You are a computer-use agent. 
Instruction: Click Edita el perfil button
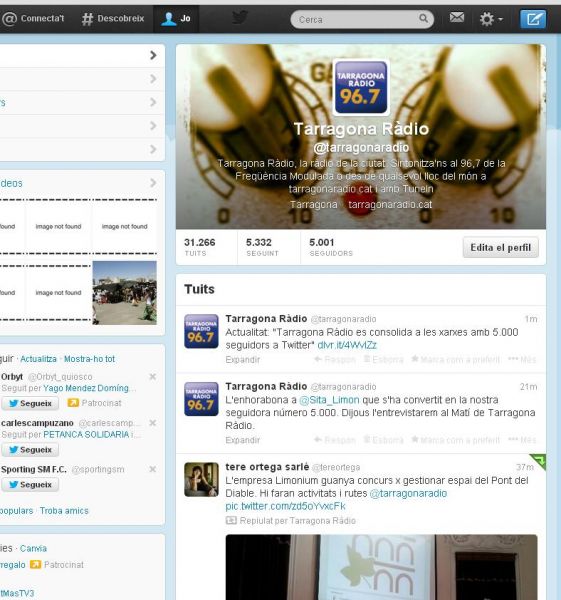click(501, 248)
